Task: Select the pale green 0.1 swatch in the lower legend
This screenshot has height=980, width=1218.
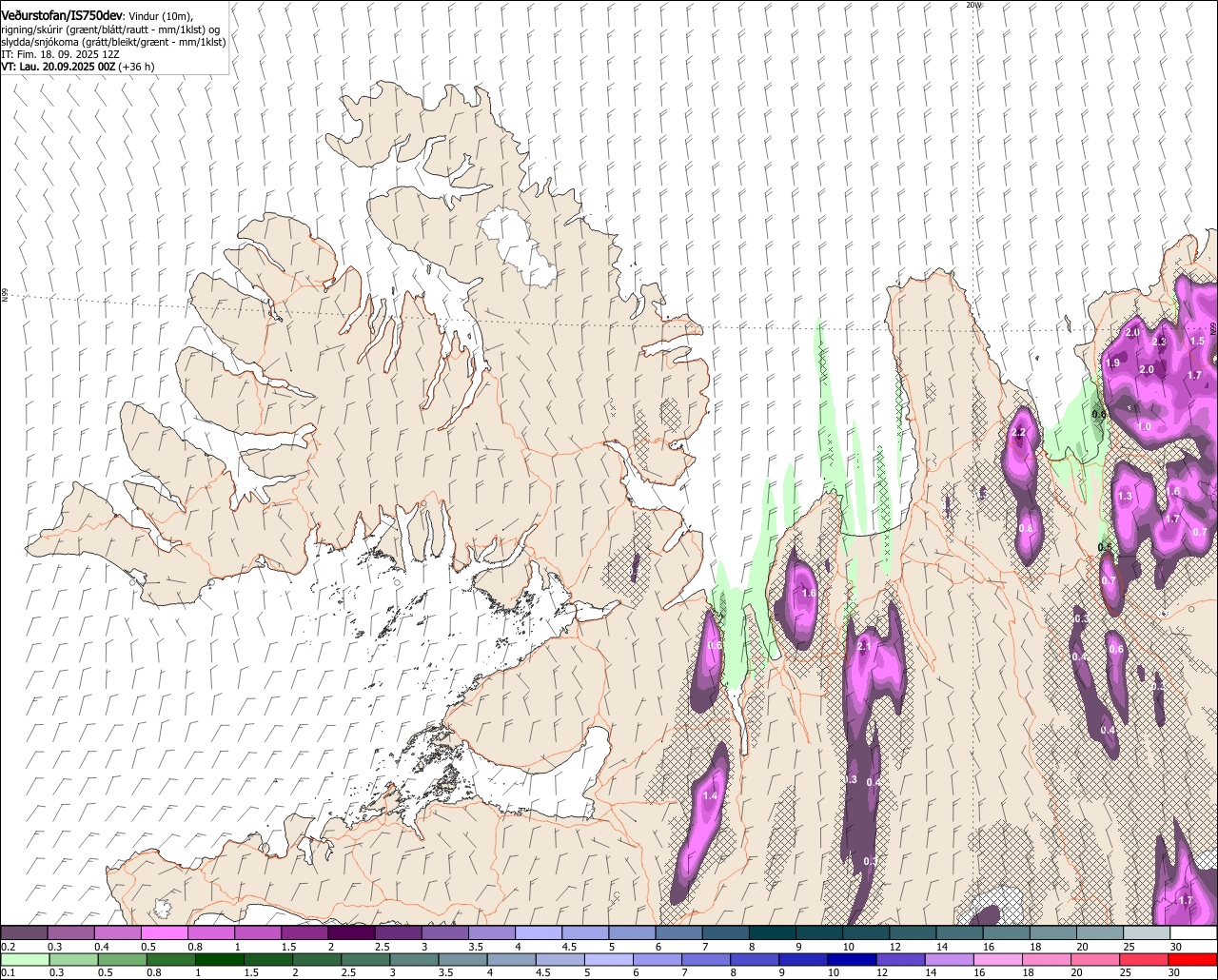Action: [x=25, y=959]
